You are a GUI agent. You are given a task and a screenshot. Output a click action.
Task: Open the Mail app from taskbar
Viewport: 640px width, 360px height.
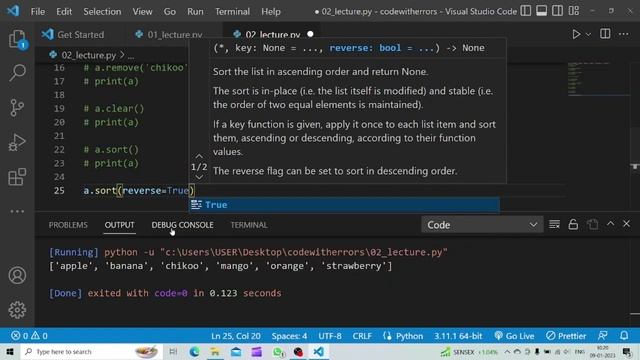236,352
